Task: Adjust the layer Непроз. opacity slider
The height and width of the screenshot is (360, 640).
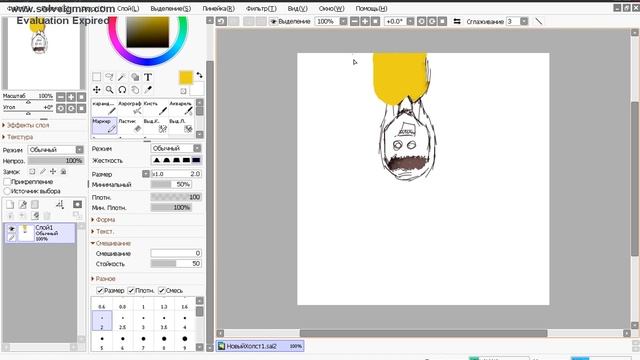Action: tap(56, 161)
